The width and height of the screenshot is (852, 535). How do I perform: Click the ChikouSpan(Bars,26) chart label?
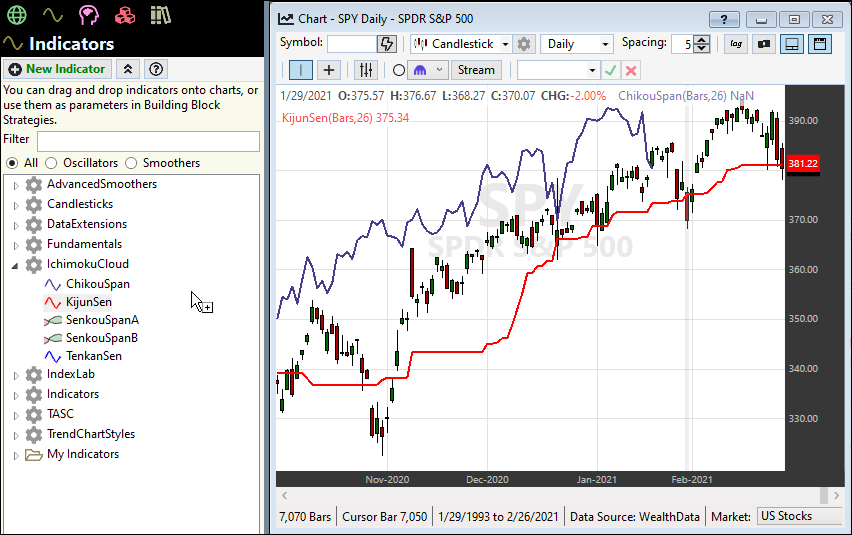coord(686,96)
